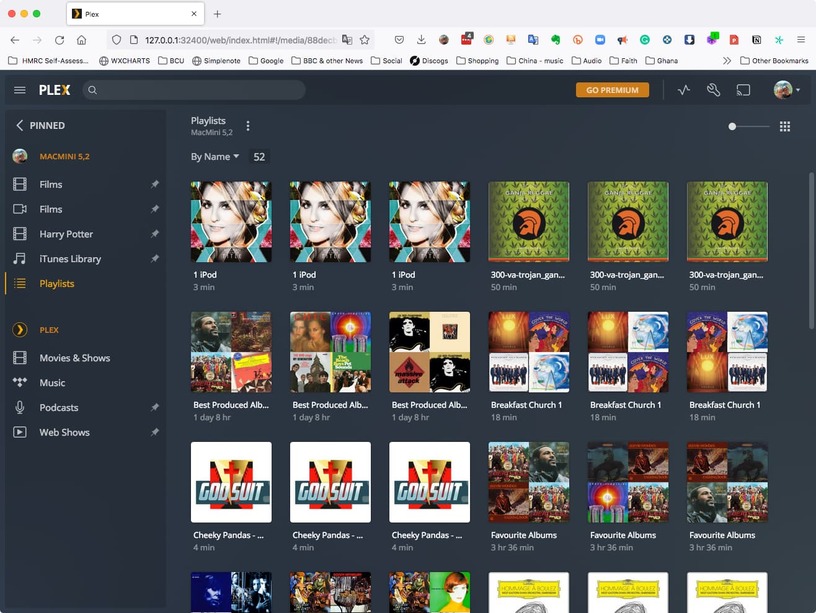Open Settings wrench icon

click(713, 90)
